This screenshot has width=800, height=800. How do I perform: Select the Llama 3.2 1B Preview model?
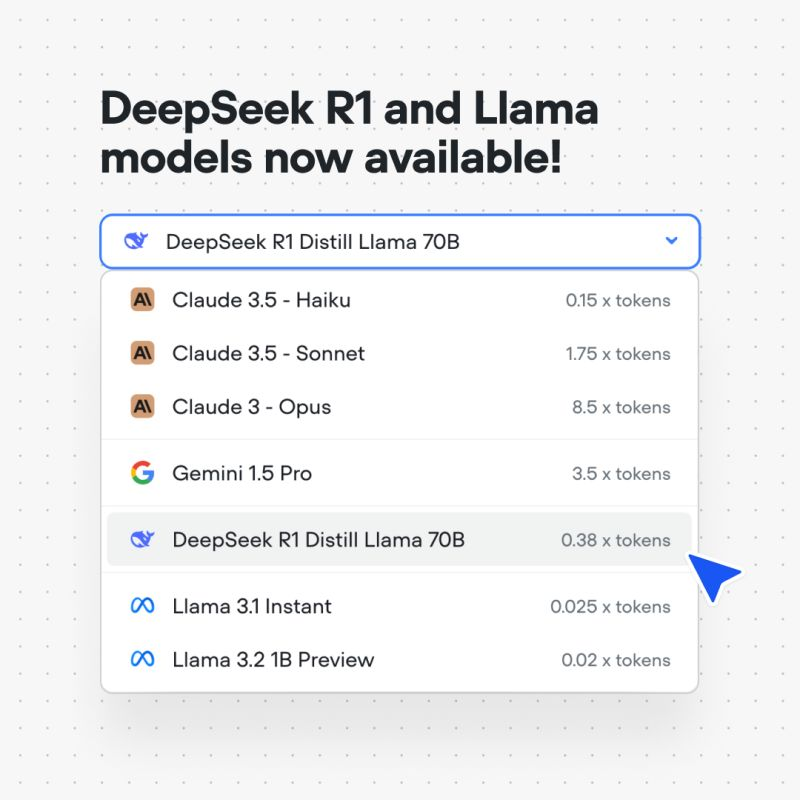point(275,660)
